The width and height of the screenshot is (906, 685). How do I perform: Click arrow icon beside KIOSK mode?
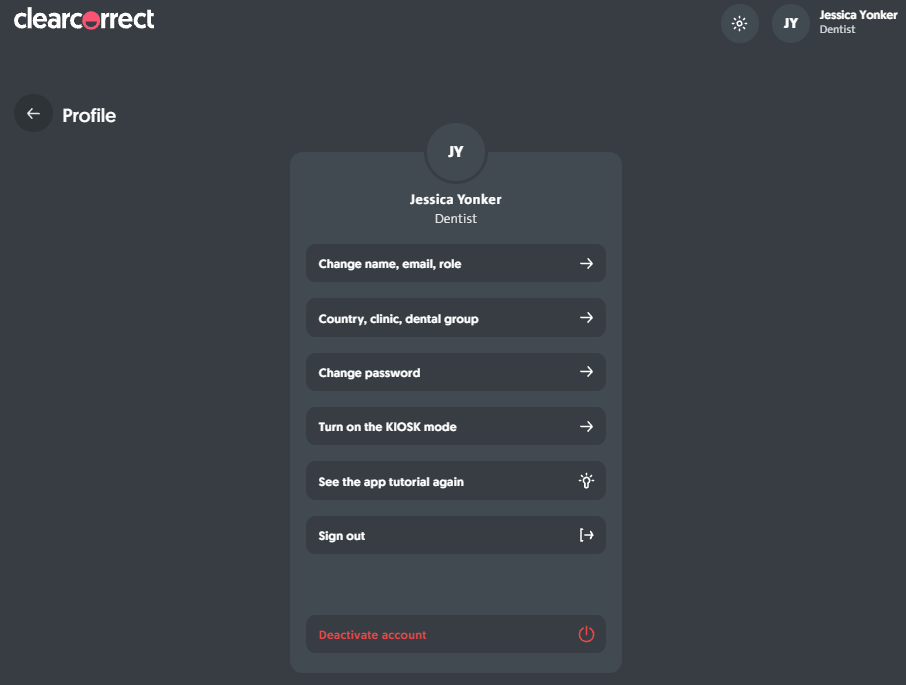[x=586, y=426]
